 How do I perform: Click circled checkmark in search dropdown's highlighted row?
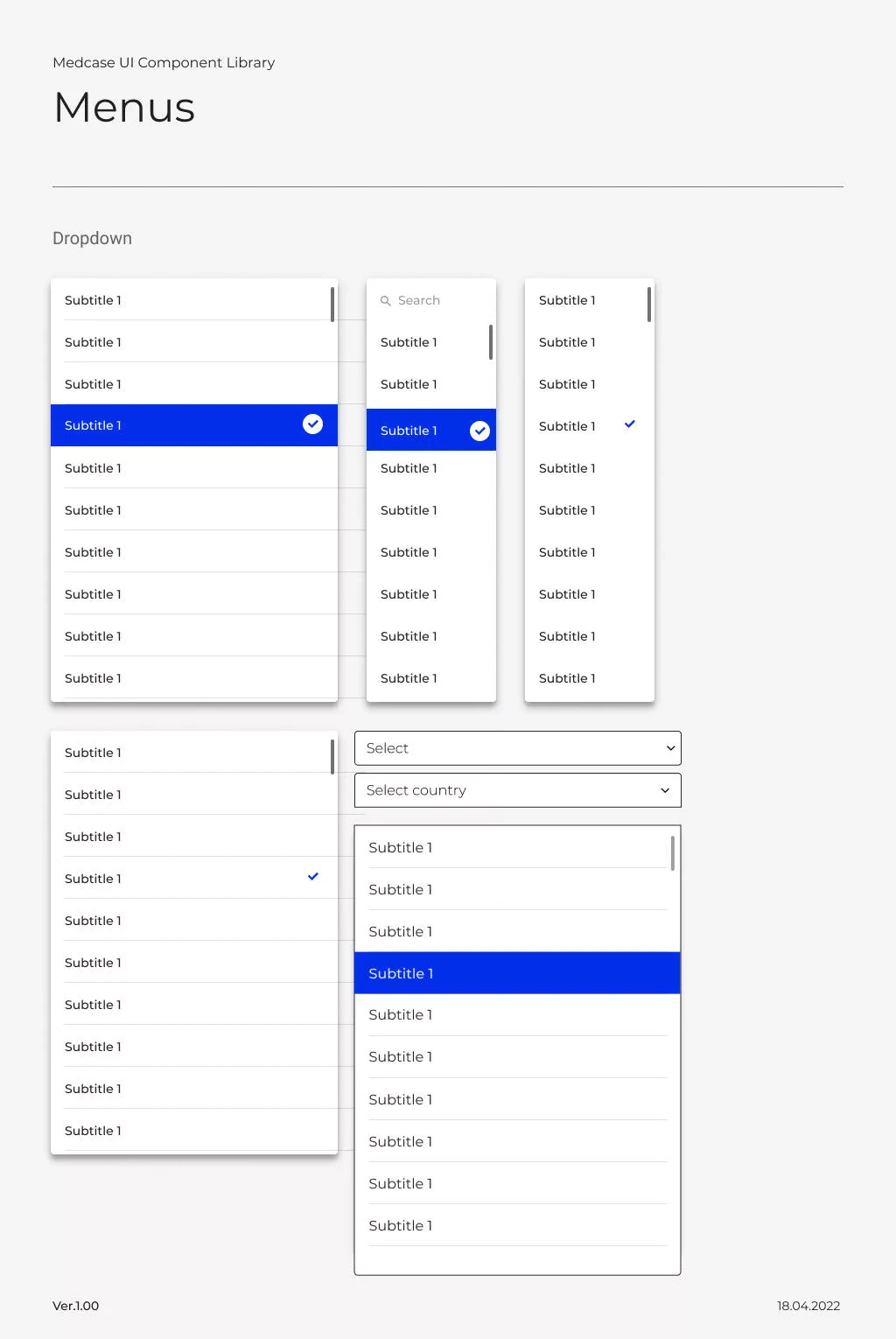coord(479,431)
